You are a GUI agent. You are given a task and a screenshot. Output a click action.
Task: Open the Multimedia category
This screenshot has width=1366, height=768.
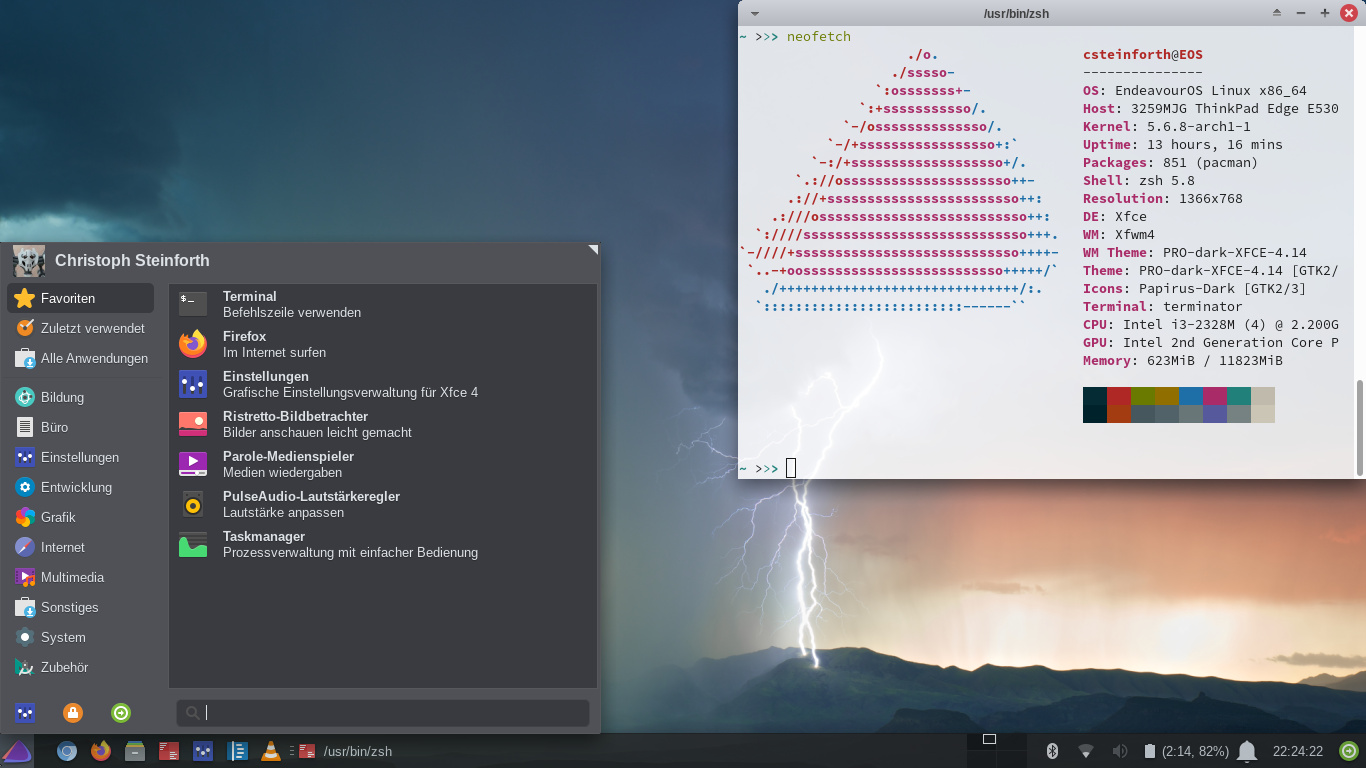(80, 577)
